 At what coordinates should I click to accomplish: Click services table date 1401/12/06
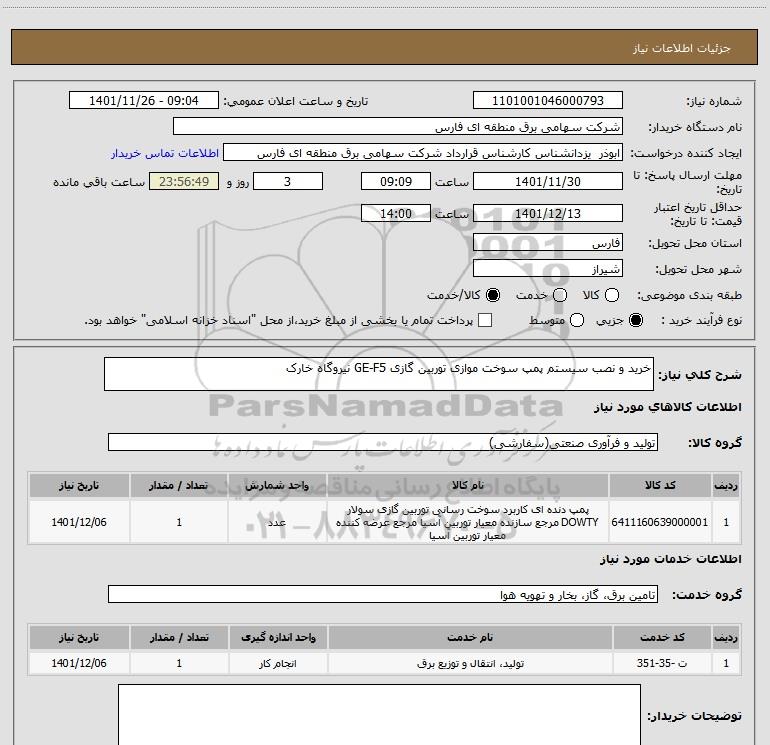point(79,663)
